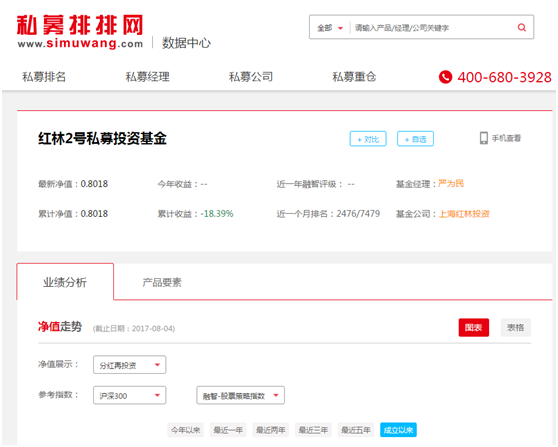
Task: Click the + 对比 compare button
Action: [x=368, y=139]
